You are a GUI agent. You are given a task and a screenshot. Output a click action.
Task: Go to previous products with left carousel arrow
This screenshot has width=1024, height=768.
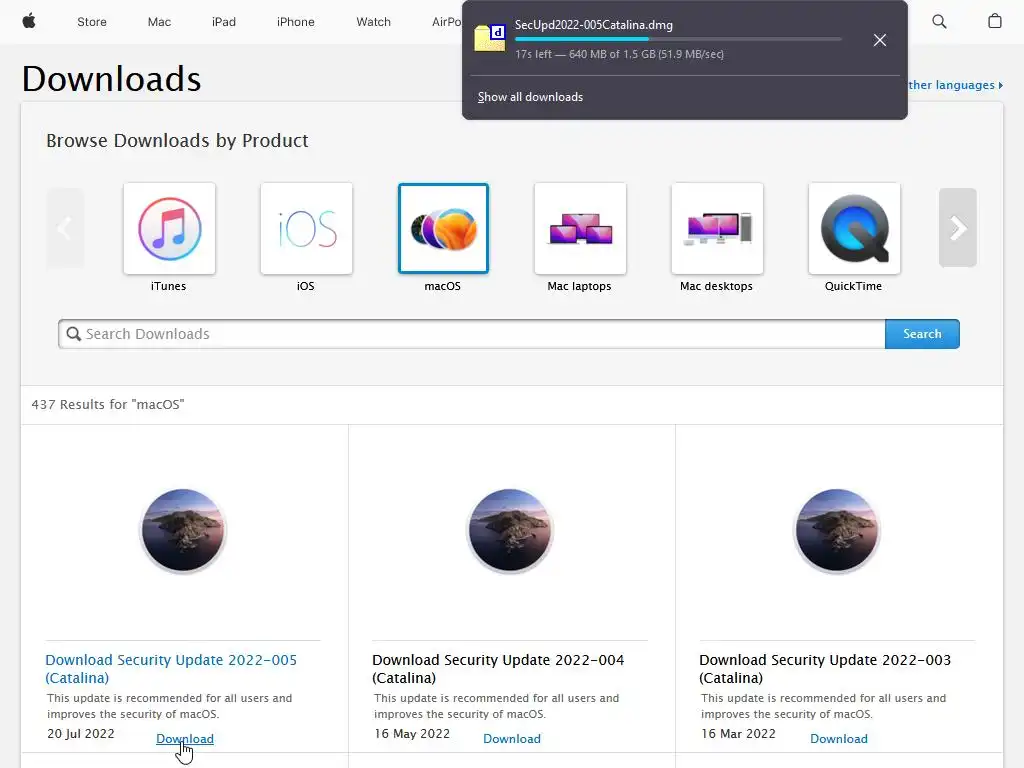(65, 228)
